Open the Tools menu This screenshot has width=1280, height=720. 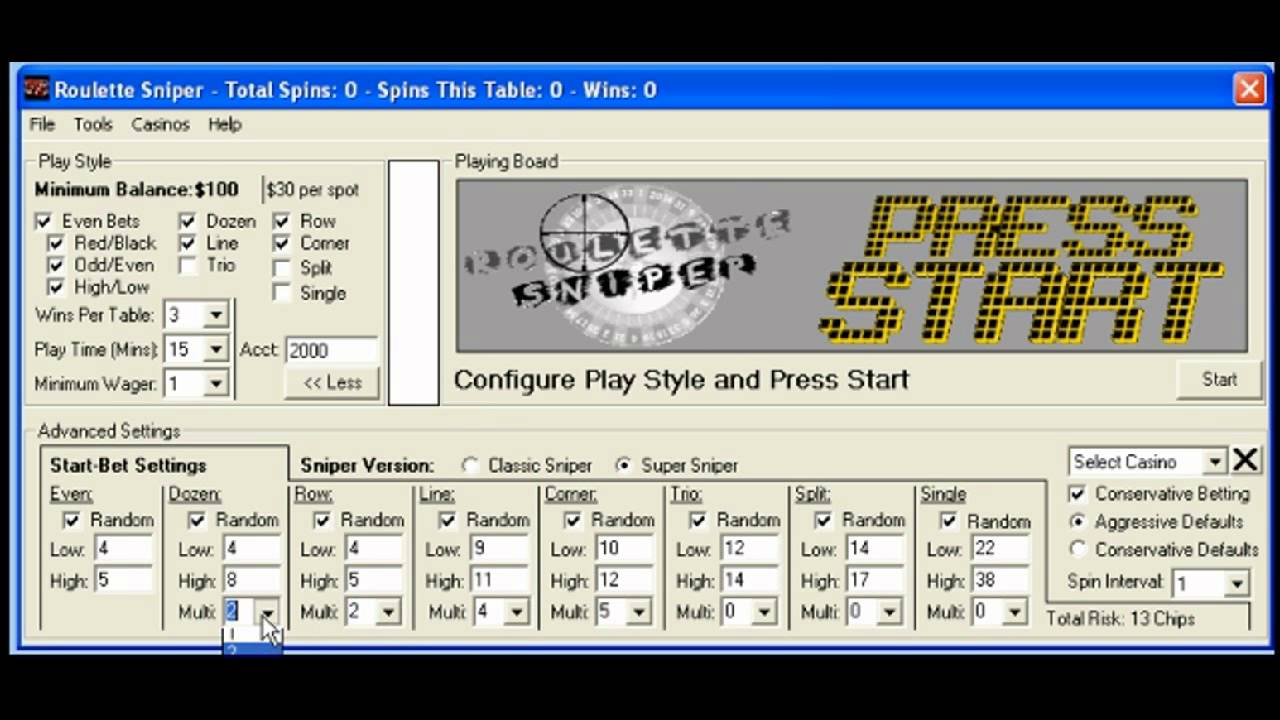[x=93, y=124]
